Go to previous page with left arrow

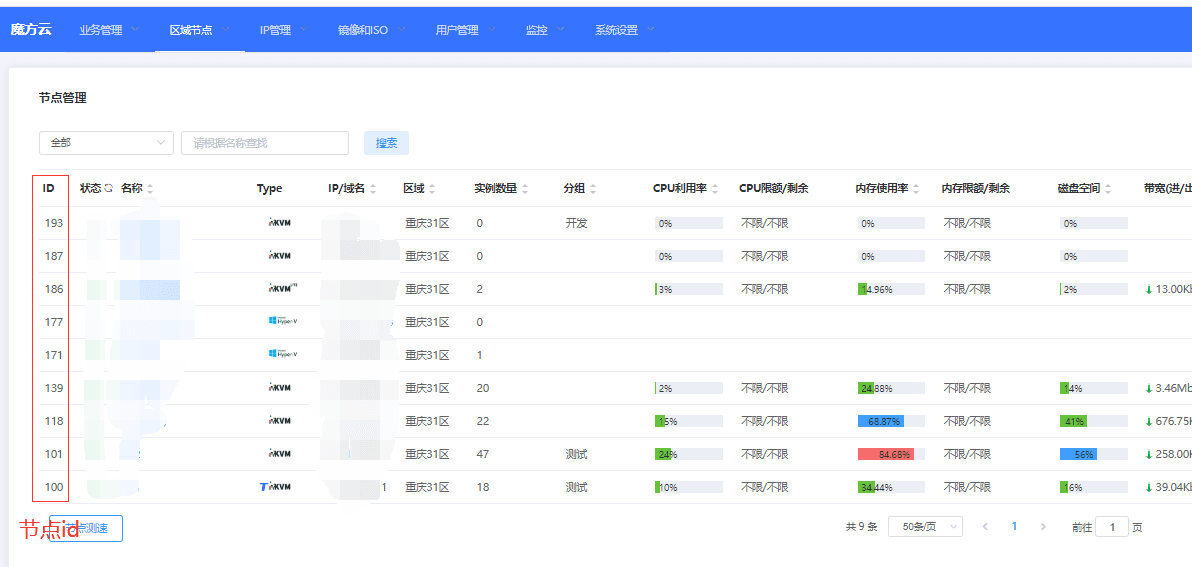985,527
